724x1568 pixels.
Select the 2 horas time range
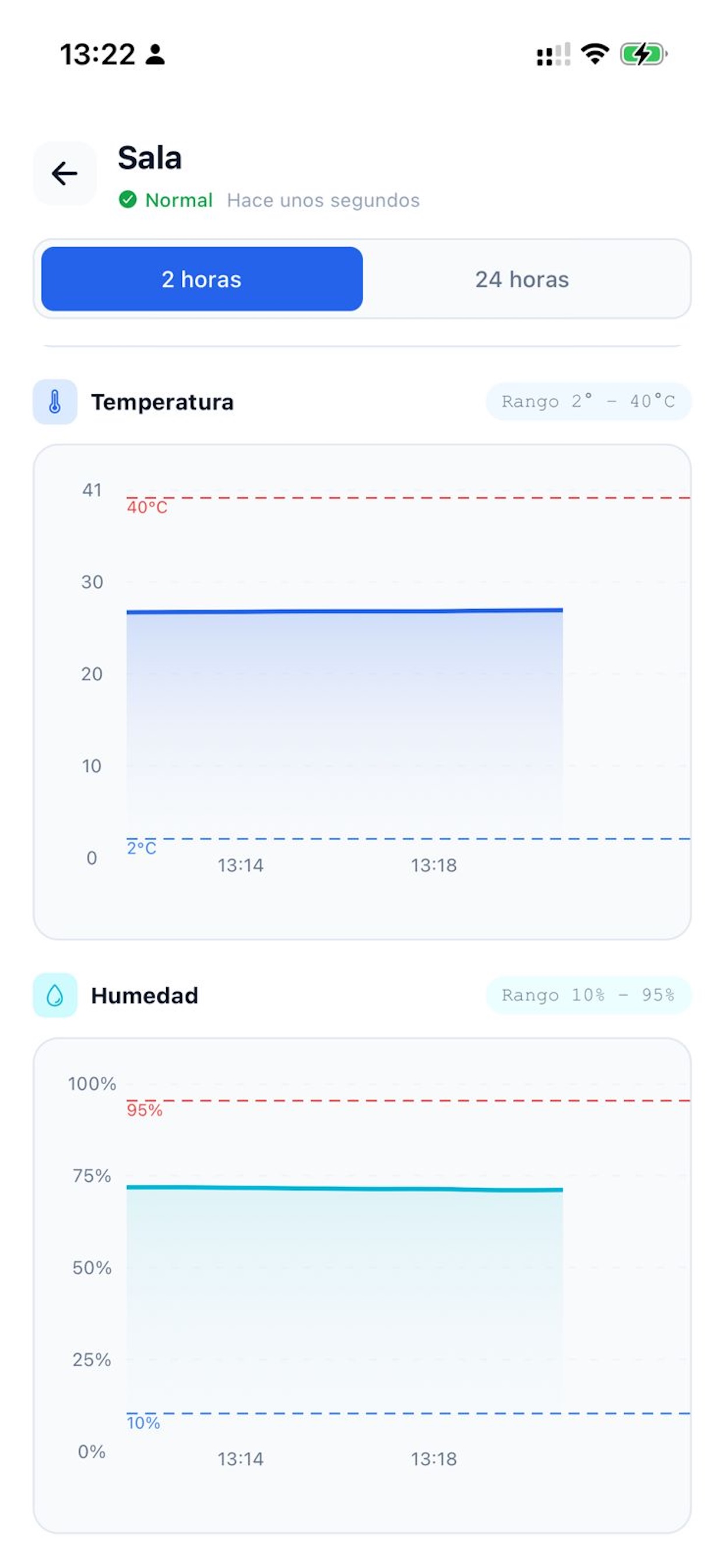202,279
